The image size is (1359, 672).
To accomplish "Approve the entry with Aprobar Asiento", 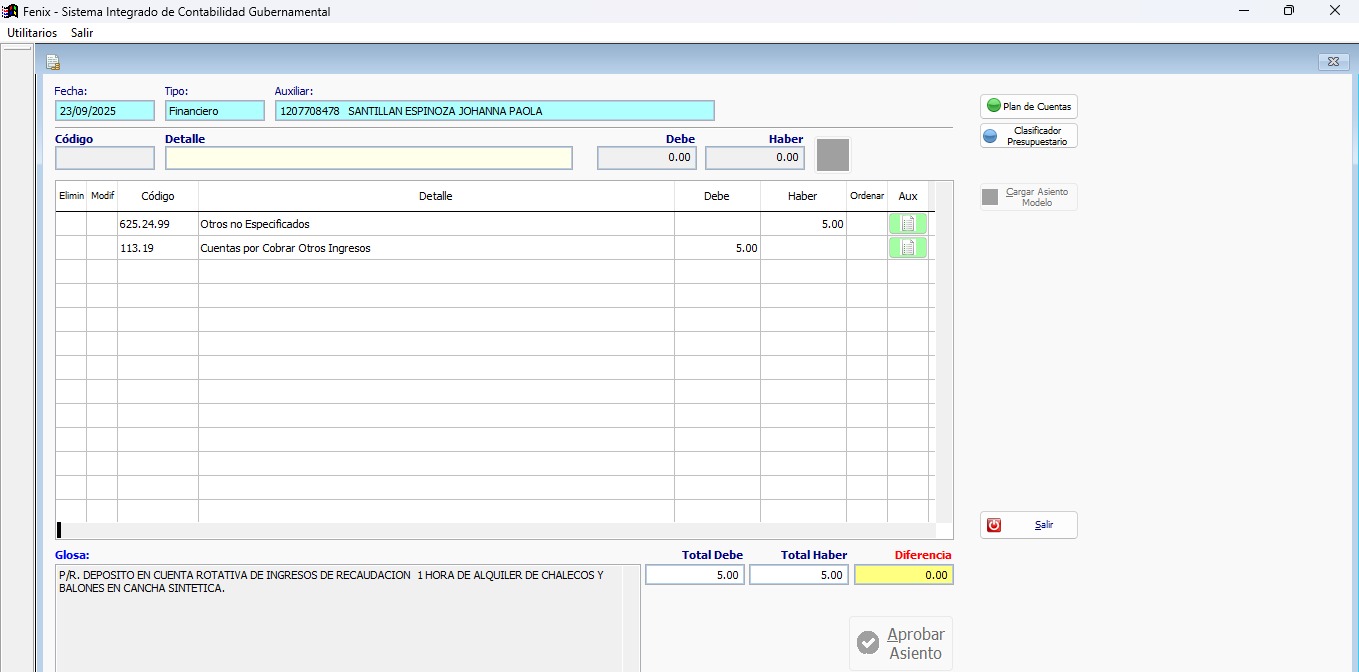I will tap(901, 643).
